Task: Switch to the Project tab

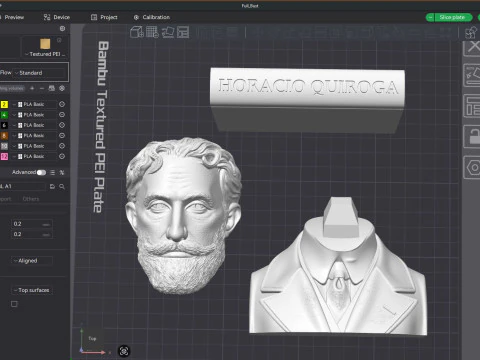Action: coord(104,17)
